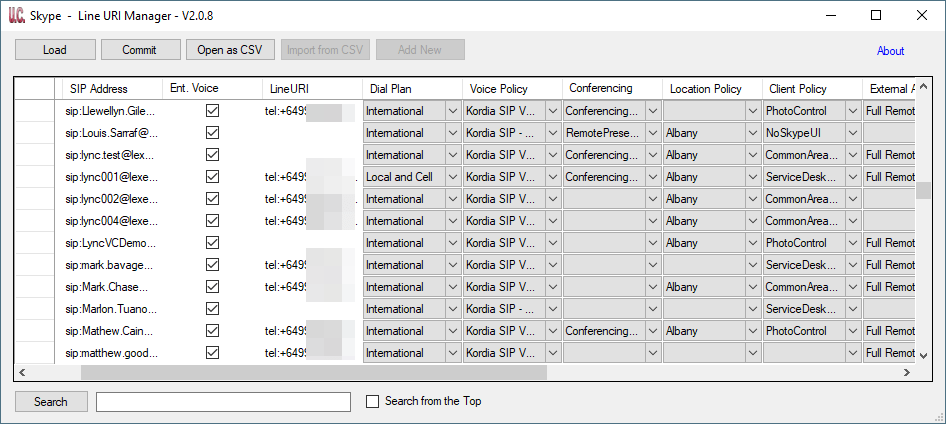
Task: Open the About link
Action: click(890, 51)
